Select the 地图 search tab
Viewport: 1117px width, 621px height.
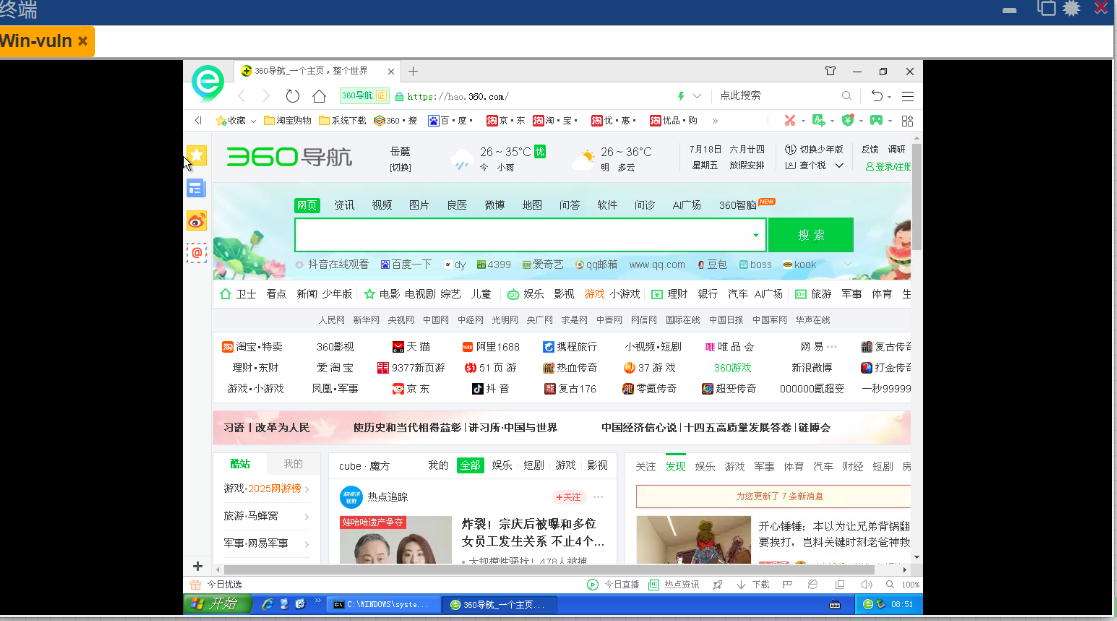532,205
